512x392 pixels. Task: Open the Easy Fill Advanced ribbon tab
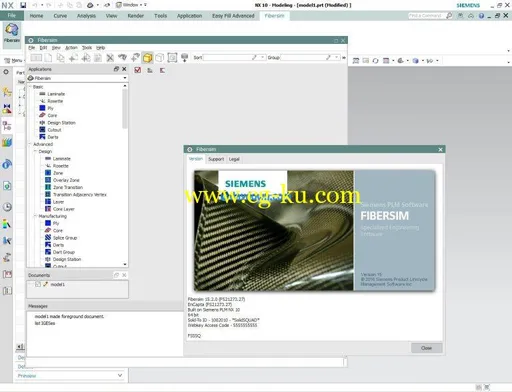click(233, 16)
